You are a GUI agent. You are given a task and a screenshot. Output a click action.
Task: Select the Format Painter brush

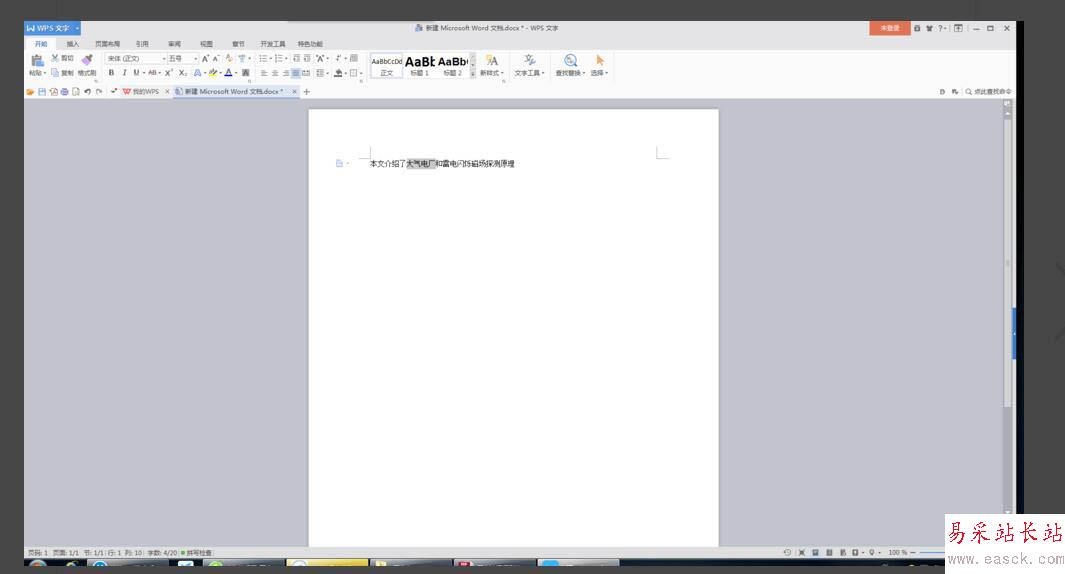(87, 60)
